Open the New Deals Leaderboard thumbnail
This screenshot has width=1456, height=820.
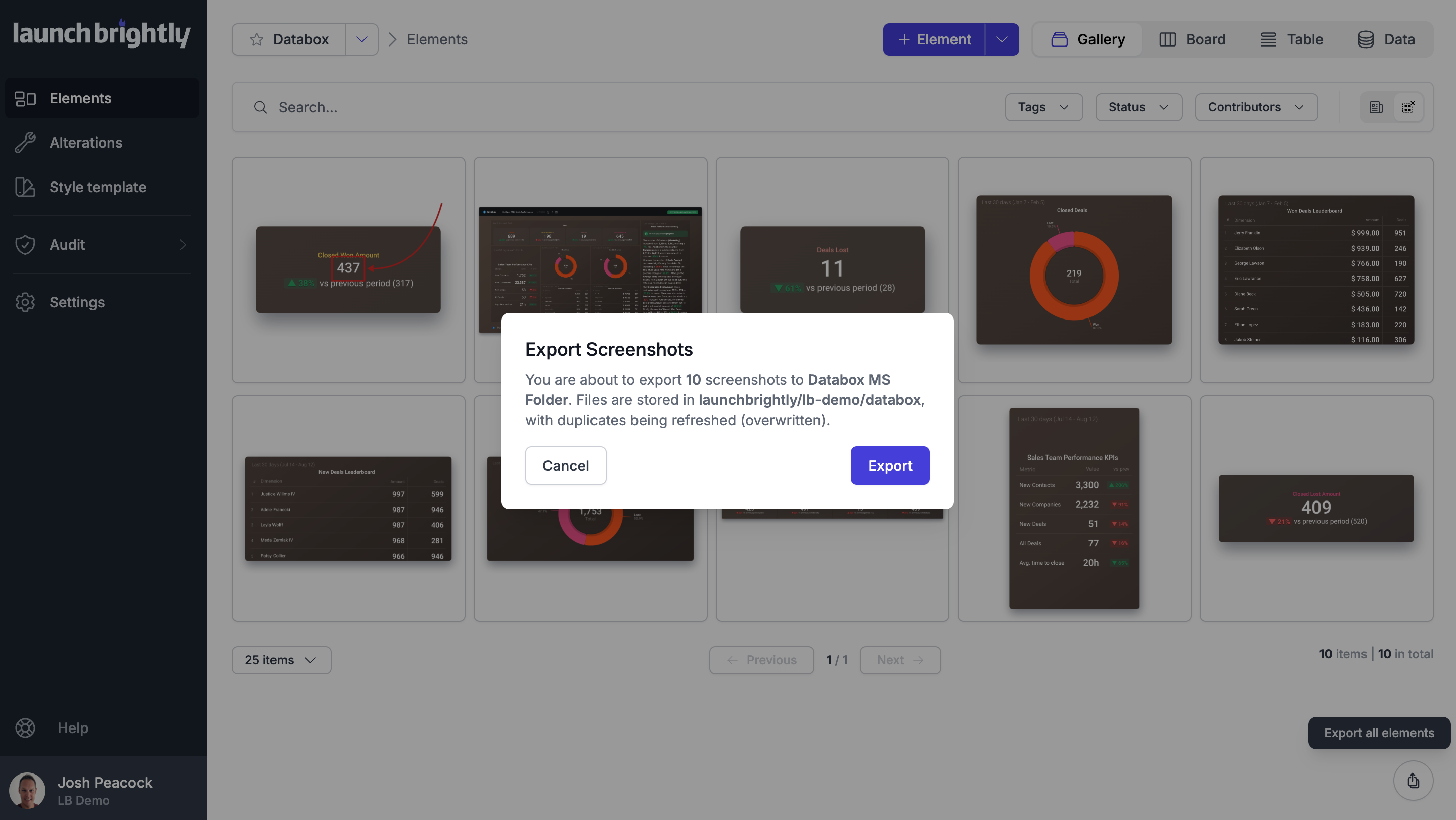point(348,509)
